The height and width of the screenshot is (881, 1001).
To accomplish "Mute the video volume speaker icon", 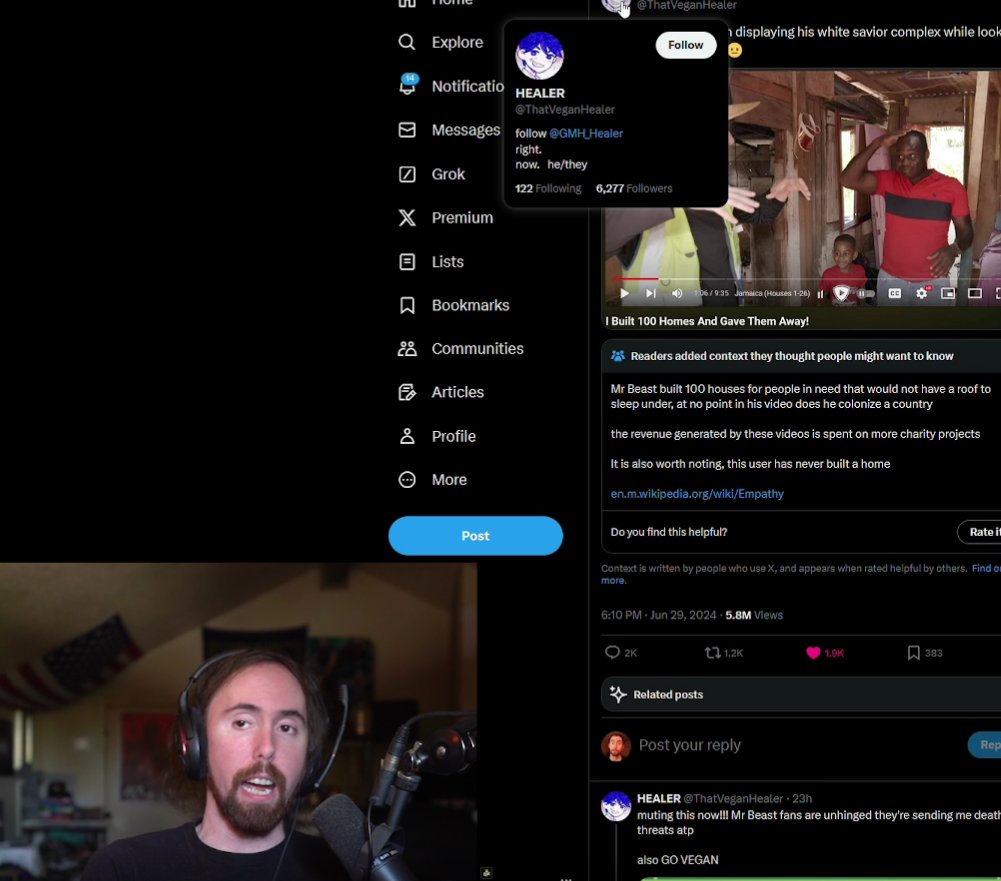I will 677,293.
